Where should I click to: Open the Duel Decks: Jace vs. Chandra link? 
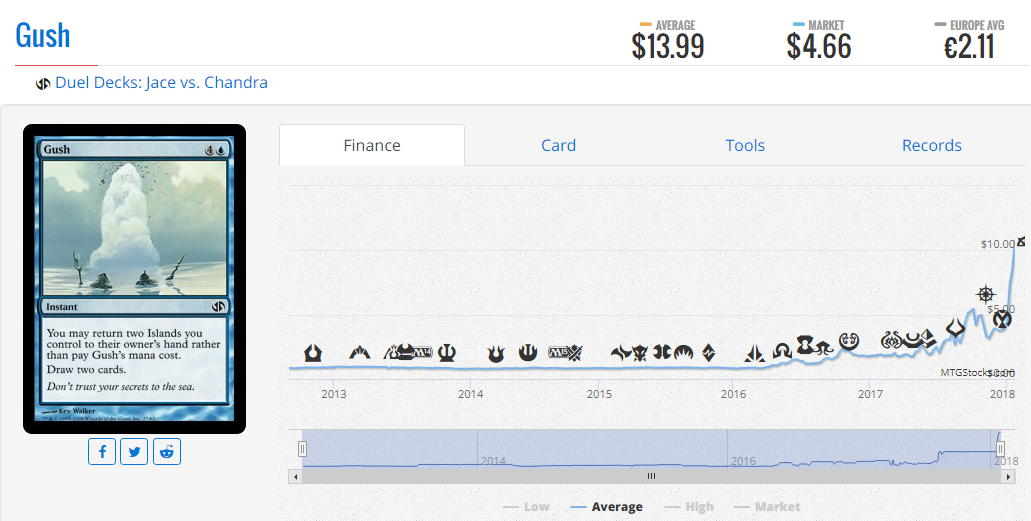[x=161, y=83]
